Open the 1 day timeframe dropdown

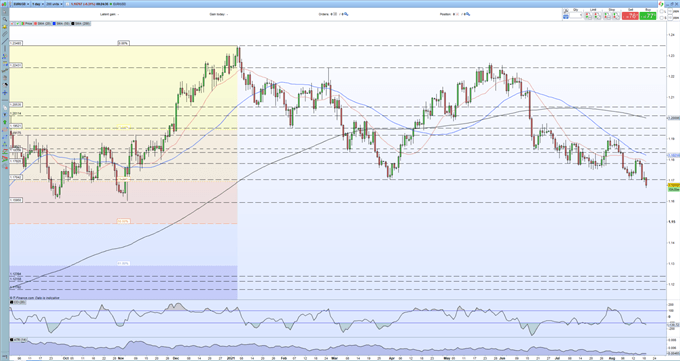pos(38,4)
